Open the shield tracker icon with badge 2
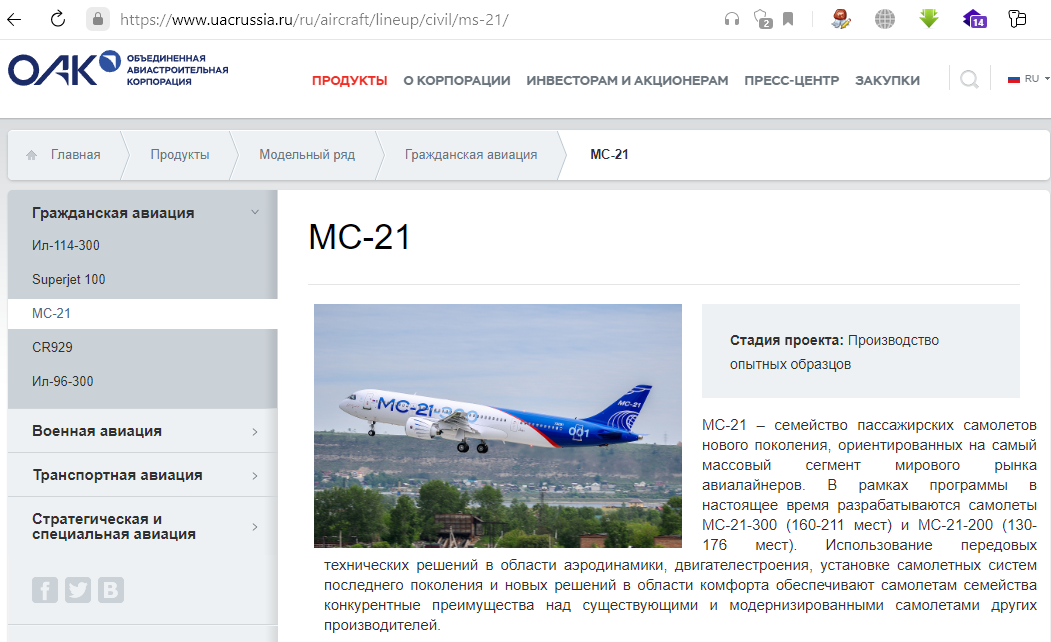Image resolution: width=1051 pixels, height=642 pixels. [x=762, y=19]
